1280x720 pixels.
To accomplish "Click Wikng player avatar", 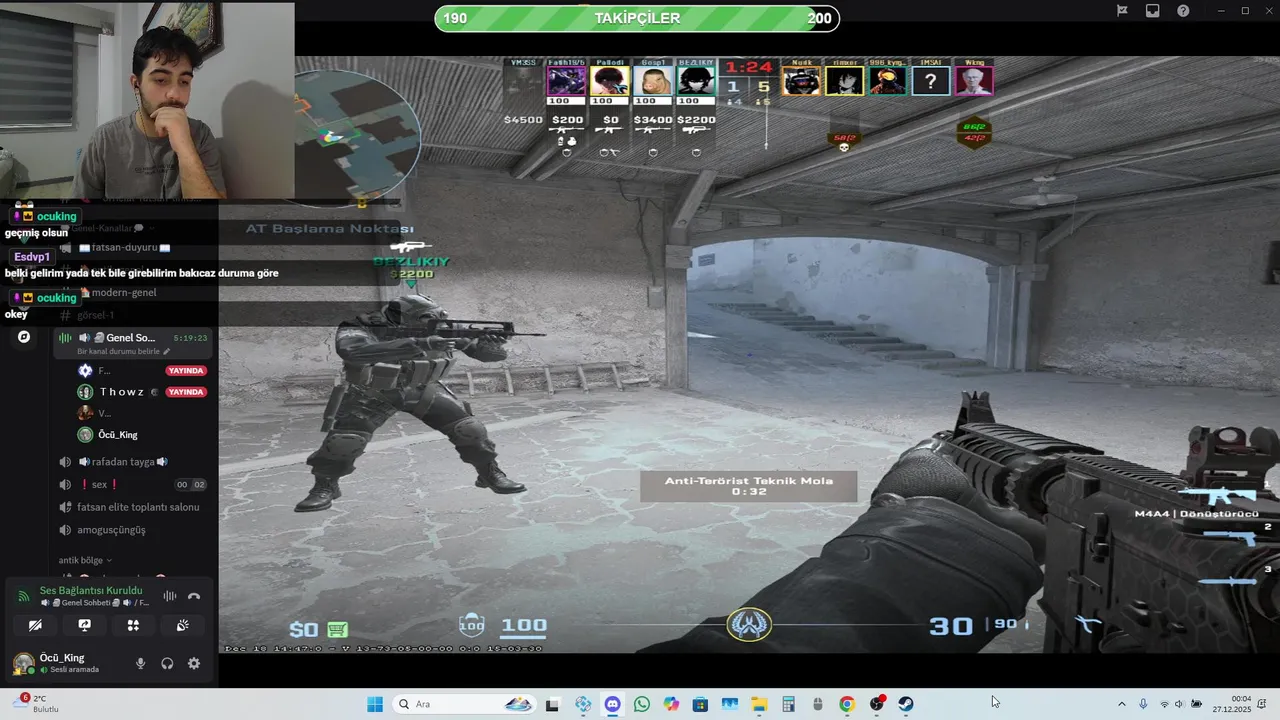I will (x=973, y=80).
